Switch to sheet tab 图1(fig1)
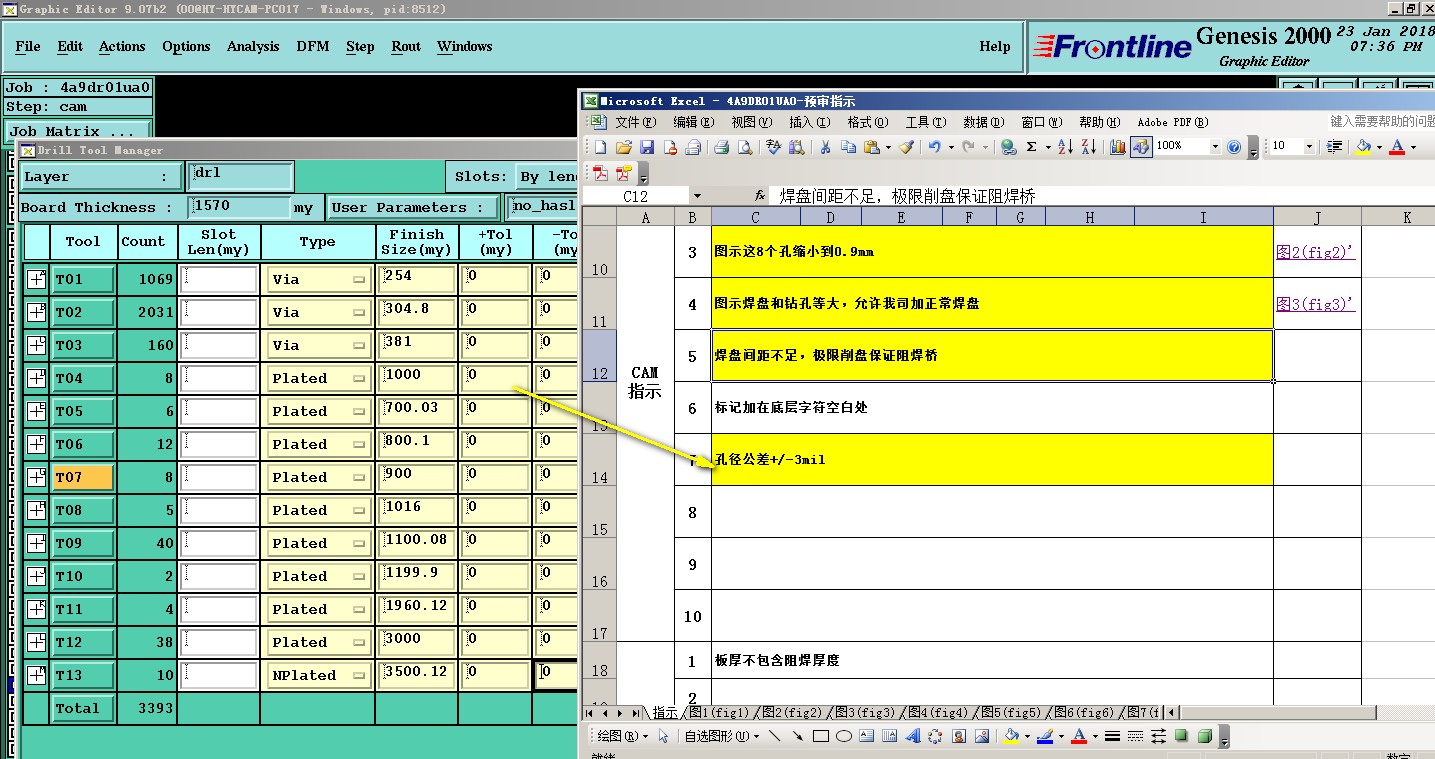The image size is (1435, 759). (717, 713)
